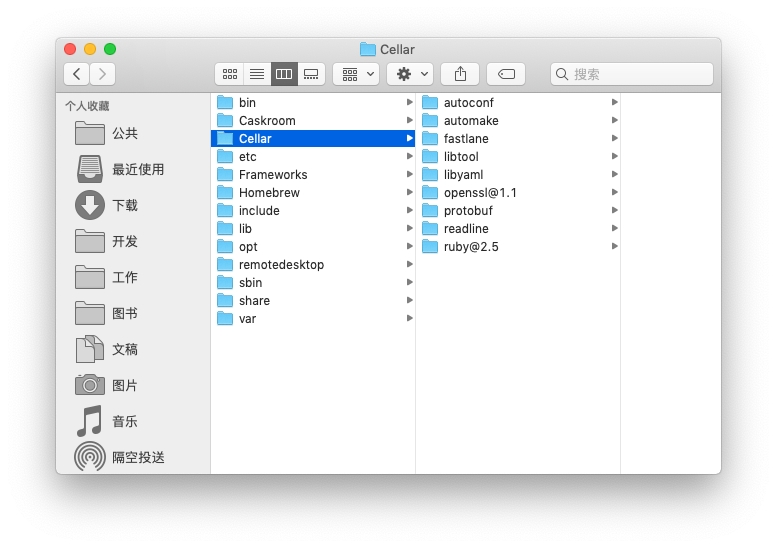Select the openssl@1.1 folder

479,193
